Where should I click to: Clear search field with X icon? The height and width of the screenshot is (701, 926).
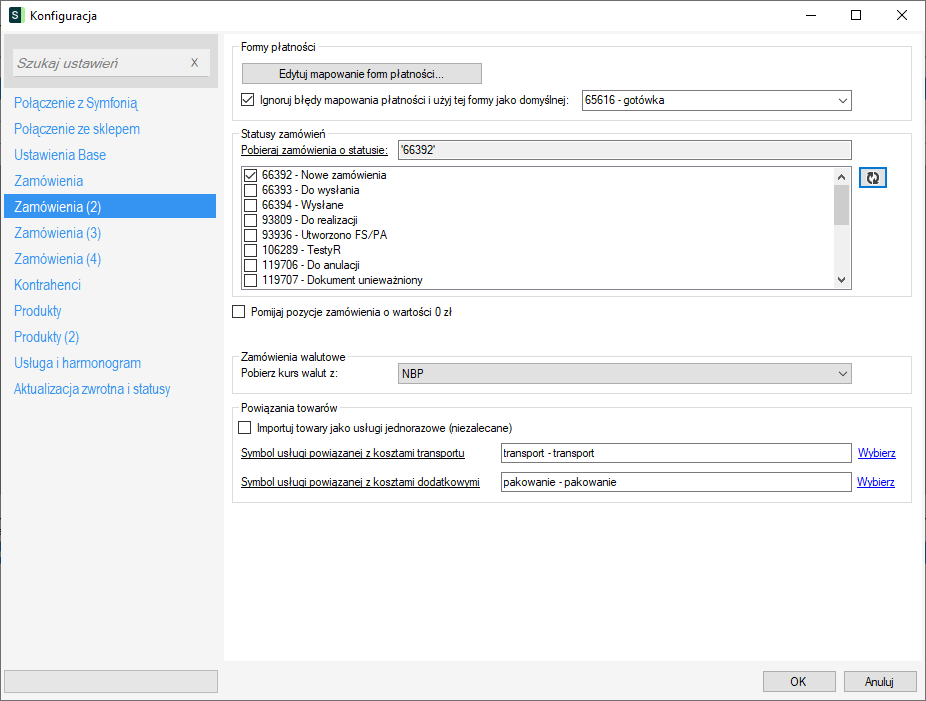click(x=195, y=63)
